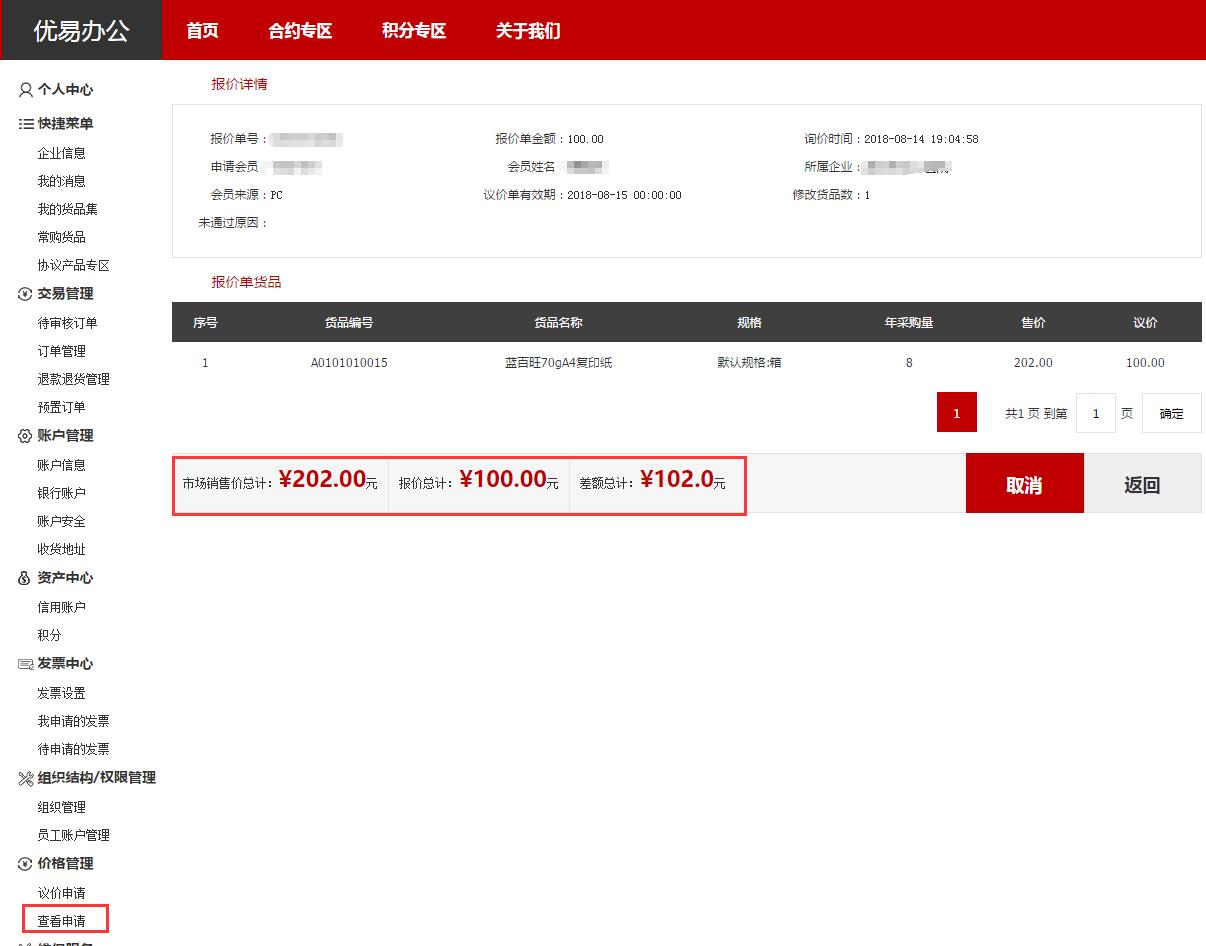Open 查看申请 in the sidebar
Screen dimensions: 1206x946
[x=62, y=921]
